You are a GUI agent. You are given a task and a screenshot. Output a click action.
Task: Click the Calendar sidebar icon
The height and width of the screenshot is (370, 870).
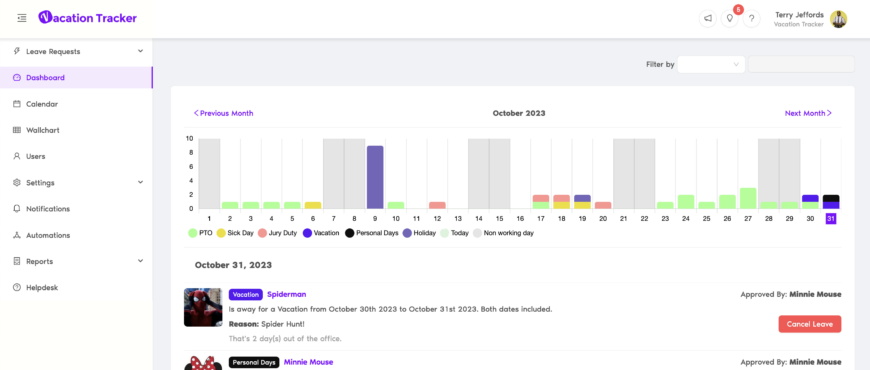click(x=17, y=104)
